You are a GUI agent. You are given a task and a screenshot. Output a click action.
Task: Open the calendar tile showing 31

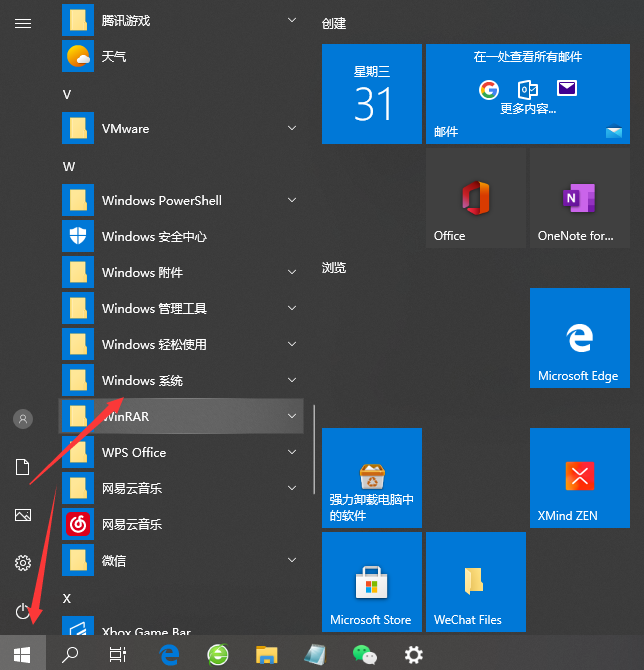tap(371, 94)
